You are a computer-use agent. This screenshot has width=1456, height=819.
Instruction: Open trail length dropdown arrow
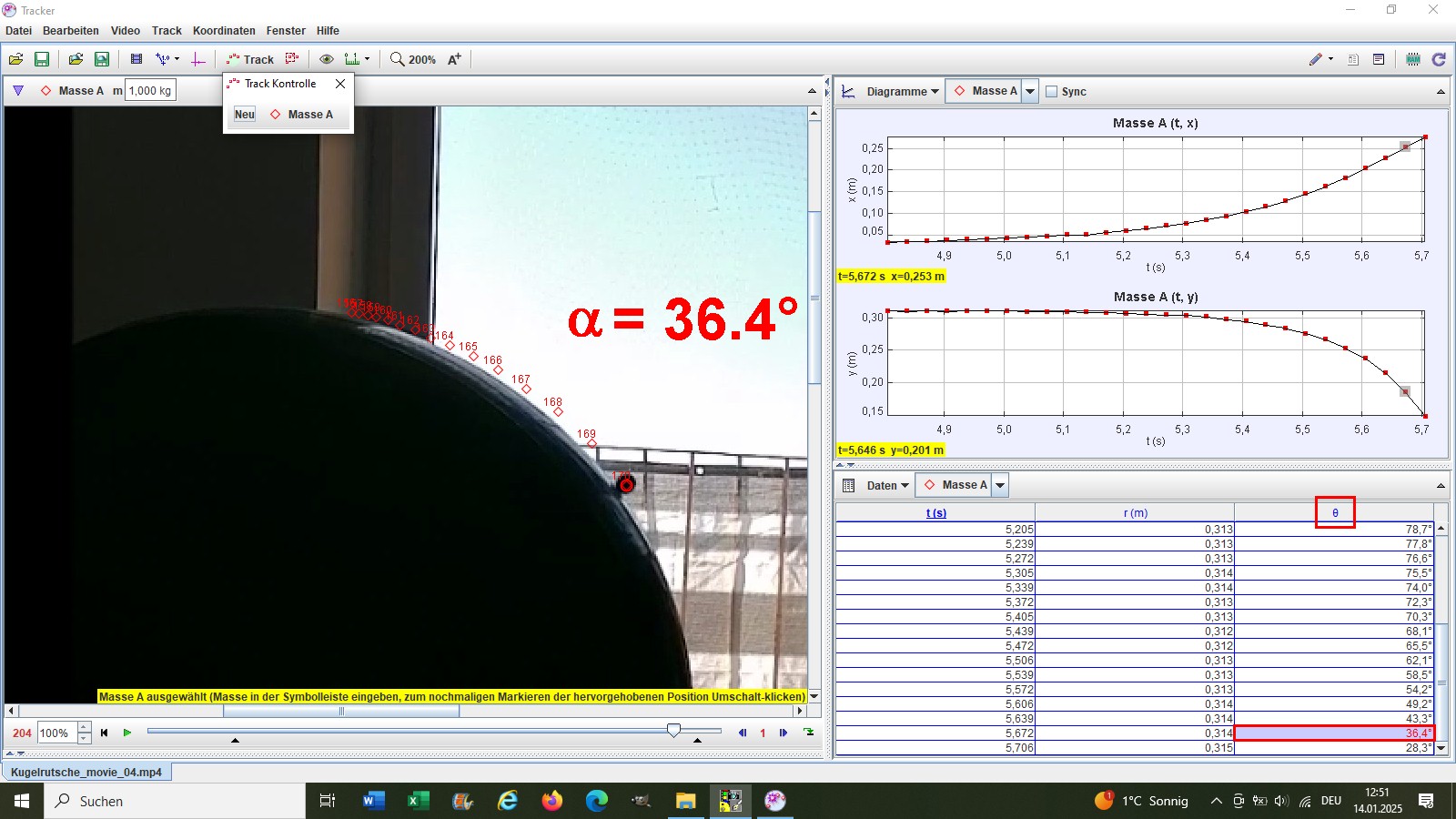pos(367,59)
